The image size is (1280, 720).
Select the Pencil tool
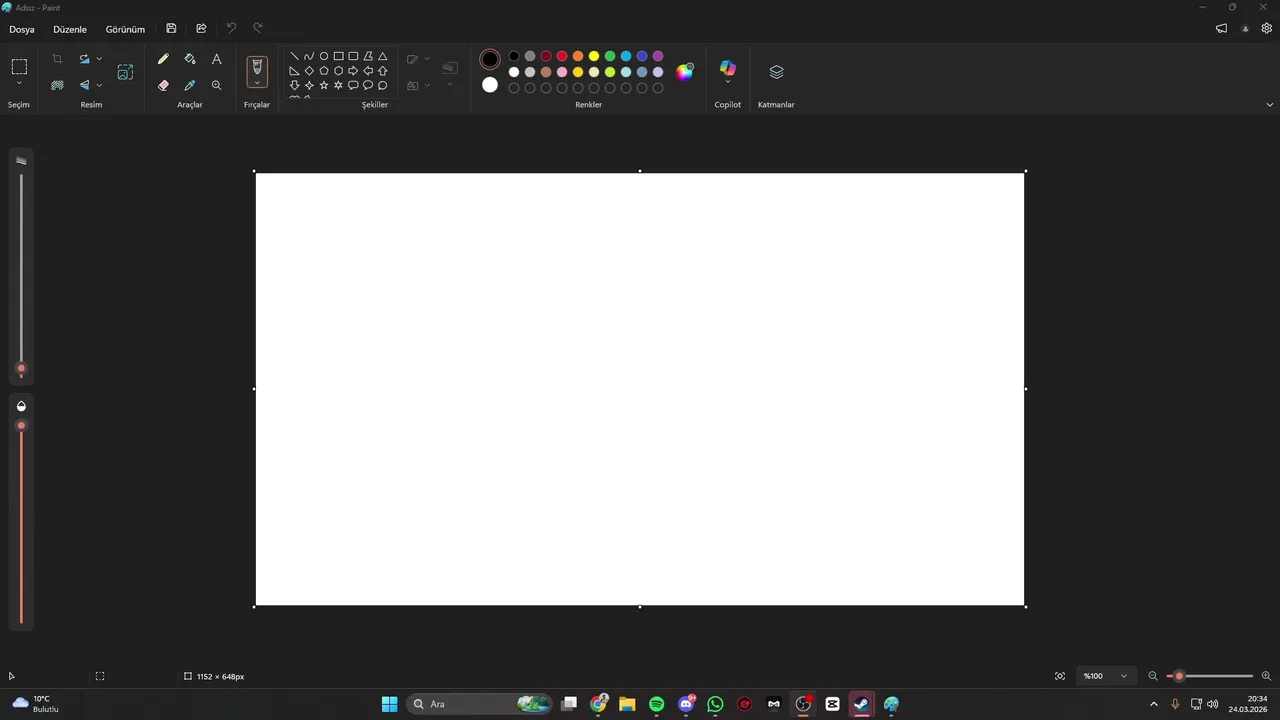coord(163,59)
